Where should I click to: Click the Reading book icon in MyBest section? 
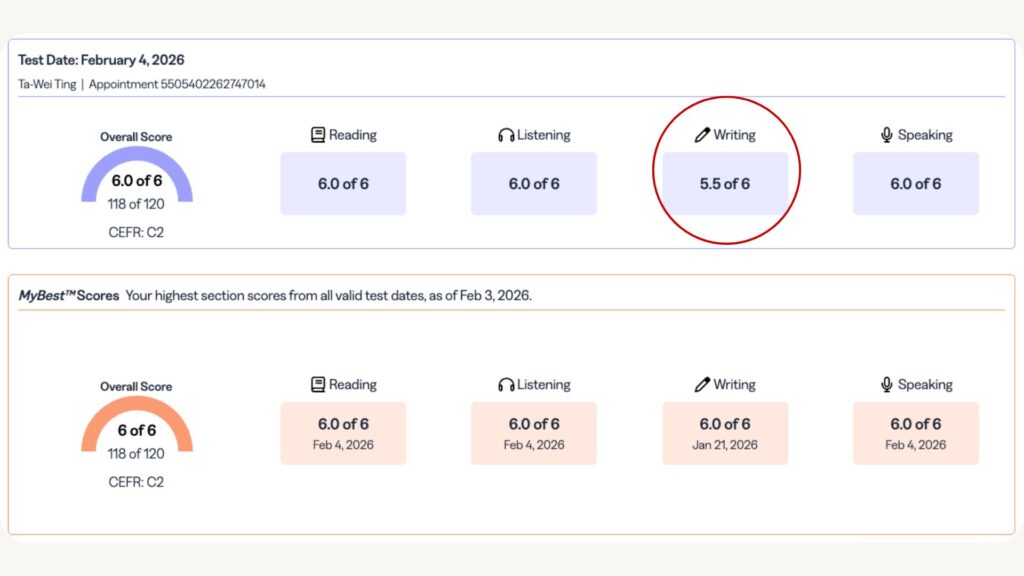click(x=318, y=385)
